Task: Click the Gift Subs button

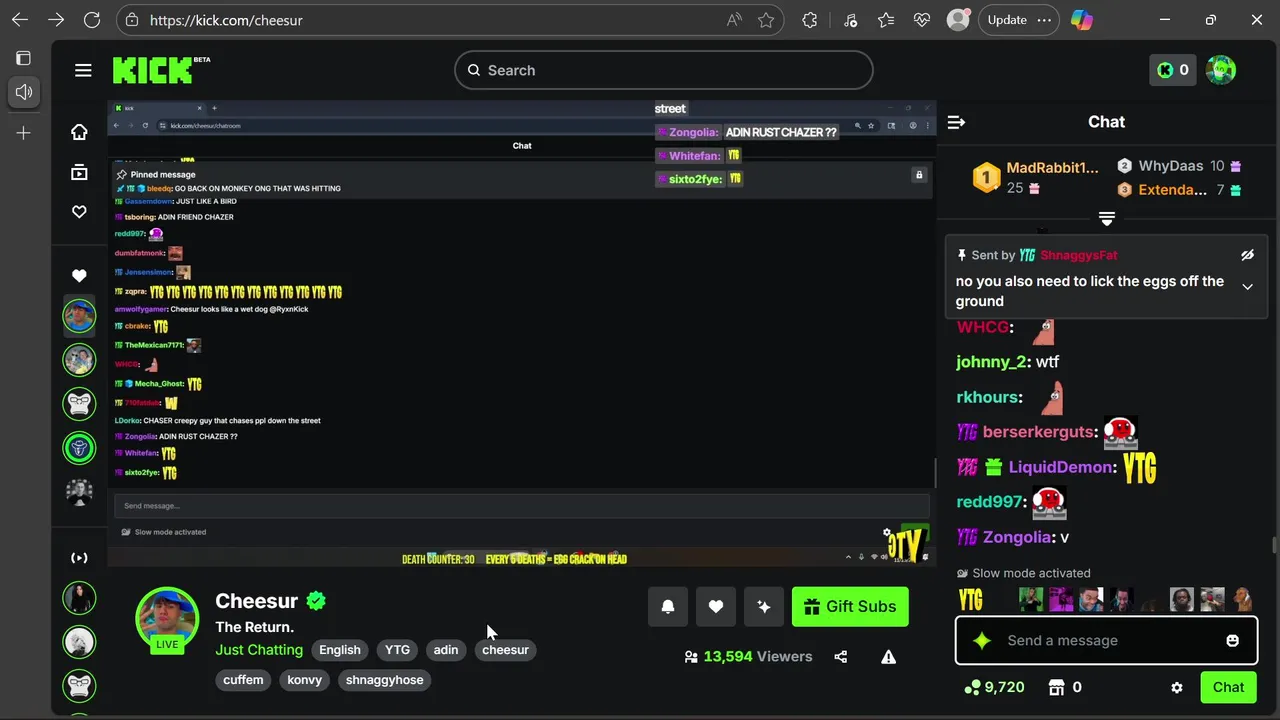Action: 850,606
